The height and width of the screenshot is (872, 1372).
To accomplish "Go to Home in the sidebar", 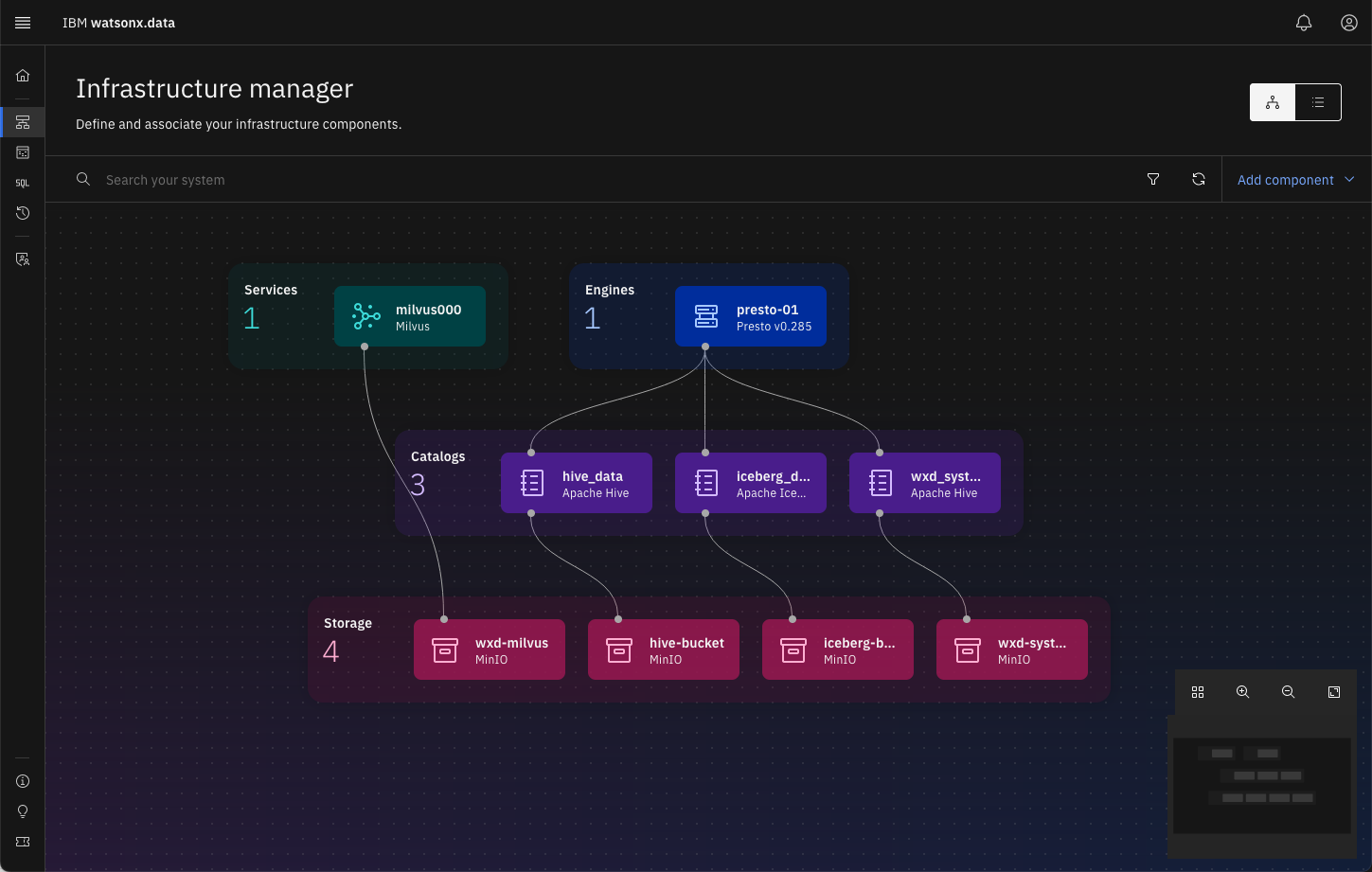I will [x=23, y=76].
